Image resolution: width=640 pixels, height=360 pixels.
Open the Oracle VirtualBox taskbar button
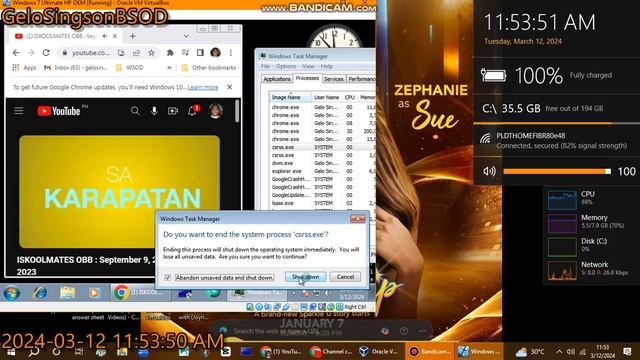pos(379,351)
